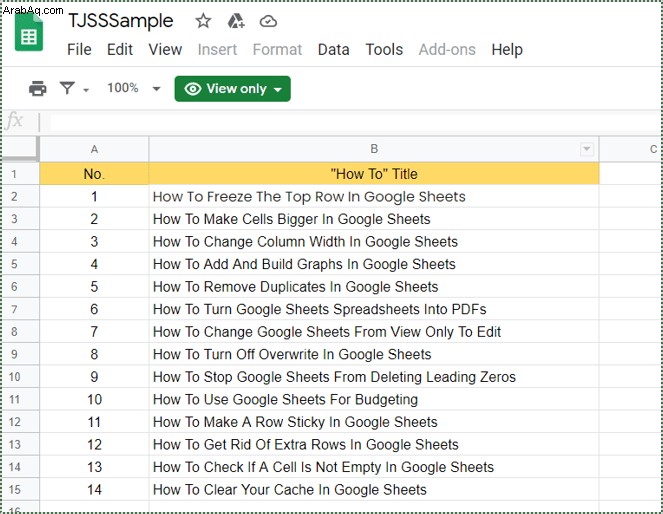
Task: Select cell Check If A Cell Is Not Empty
Action: [x=374, y=467]
